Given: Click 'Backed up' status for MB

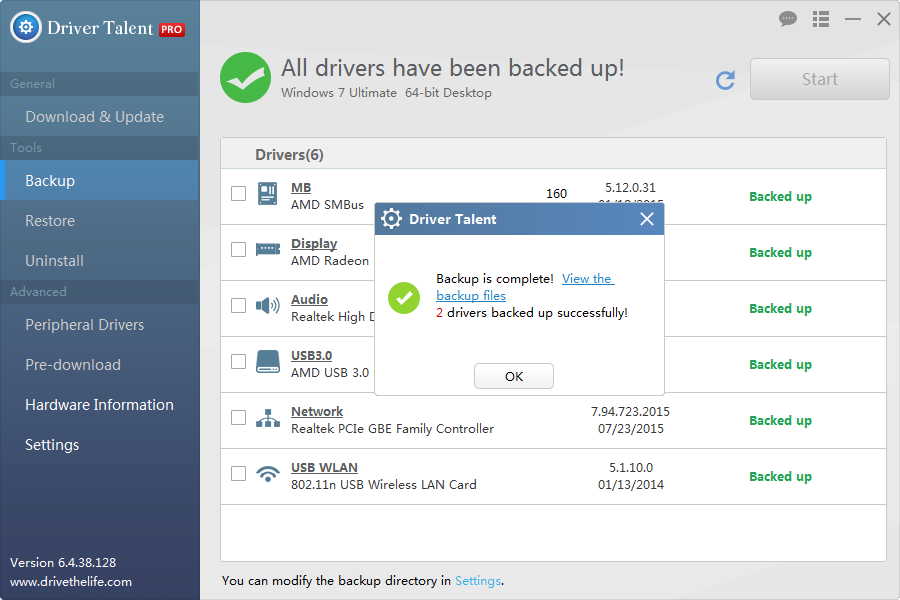Looking at the screenshot, I should click(781, 196).
